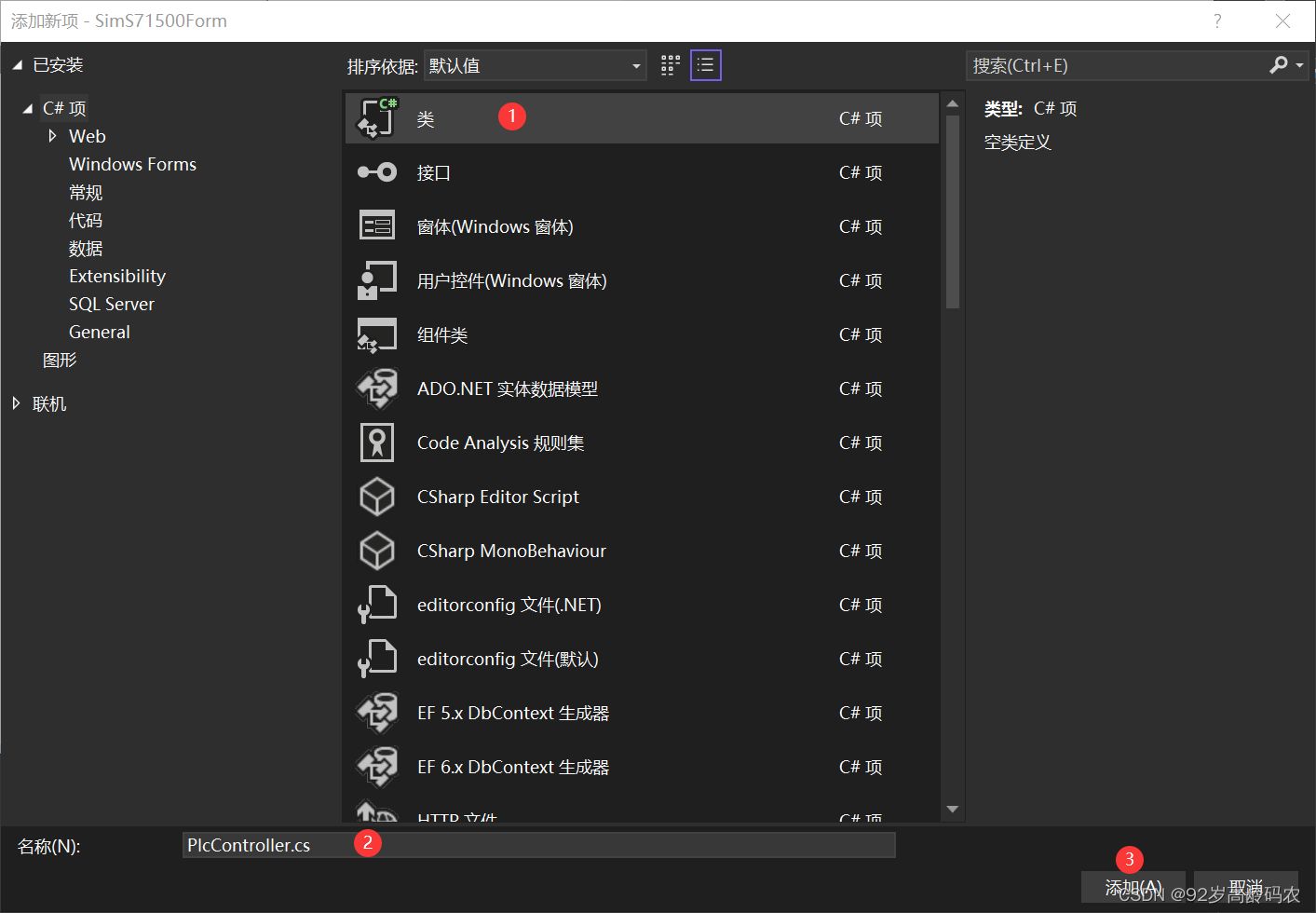Open the 排序依据 默认值 dropdown
The height and width of the screenshot is (913, 1316).
click(x=536, y=66)
